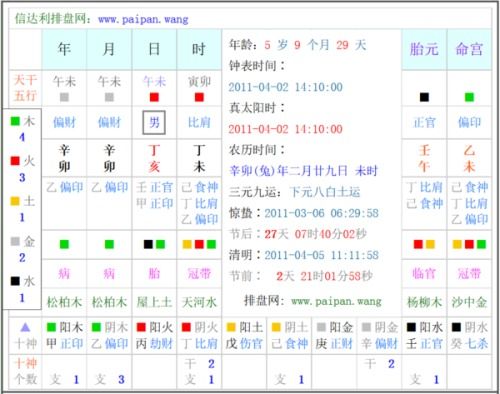Click 癸 七杀 in the bottom row
500x394 pixels.
tap(470, 343)
